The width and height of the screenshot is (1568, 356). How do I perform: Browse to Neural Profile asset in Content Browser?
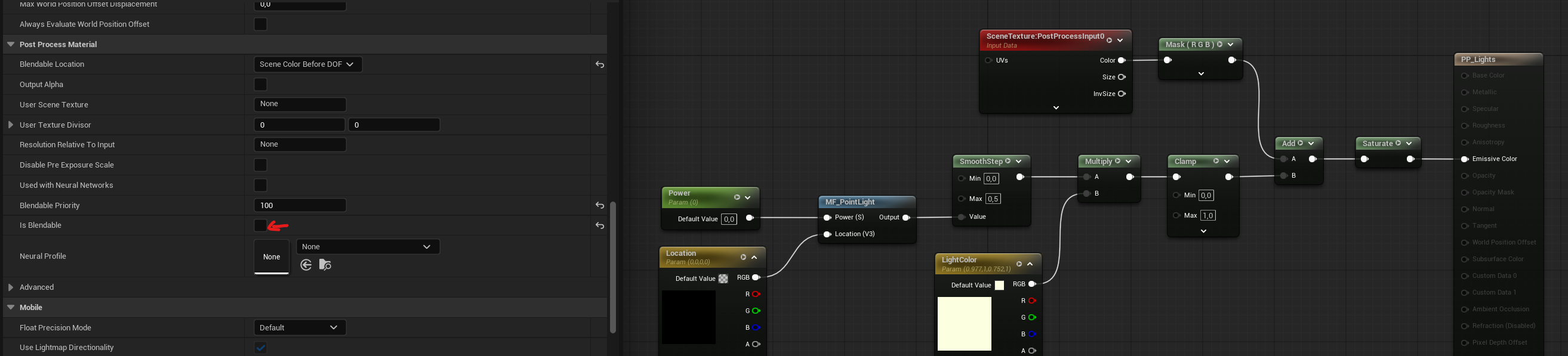[325, 265]
